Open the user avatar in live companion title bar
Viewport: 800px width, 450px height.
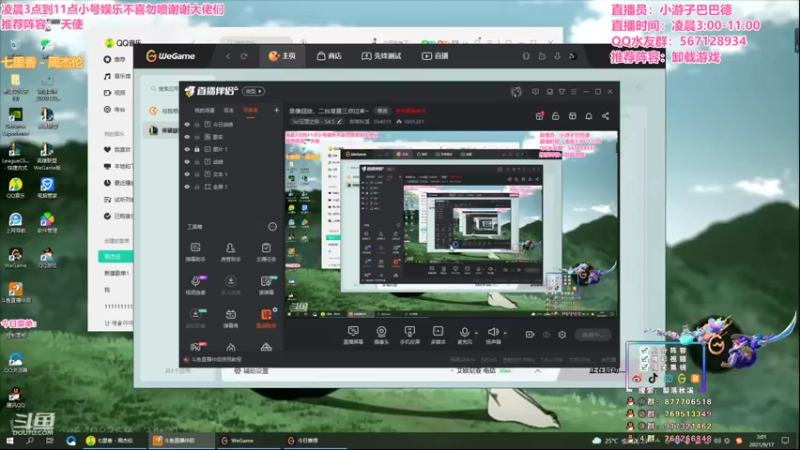tap(516, 91)
